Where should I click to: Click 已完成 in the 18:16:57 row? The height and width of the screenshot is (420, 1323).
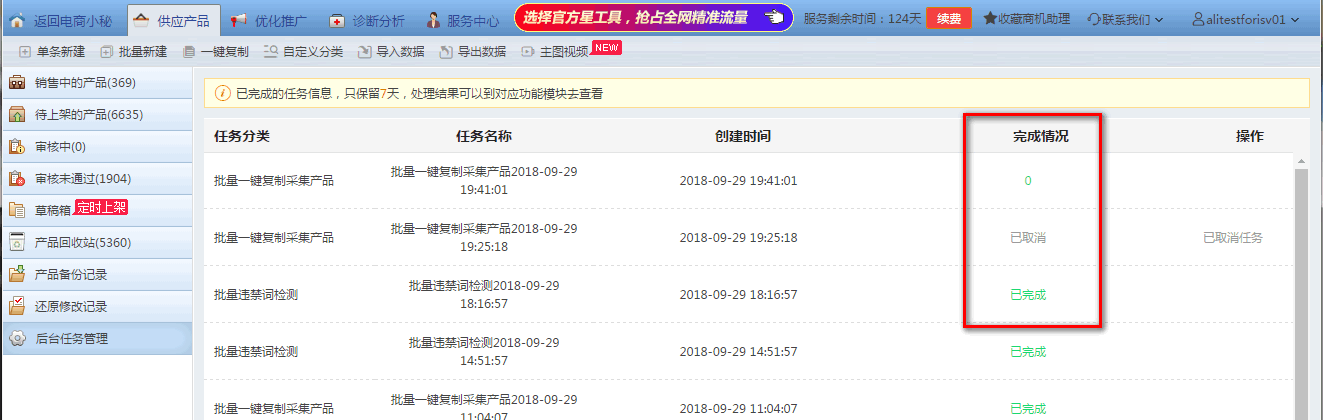click(1028, 295)
